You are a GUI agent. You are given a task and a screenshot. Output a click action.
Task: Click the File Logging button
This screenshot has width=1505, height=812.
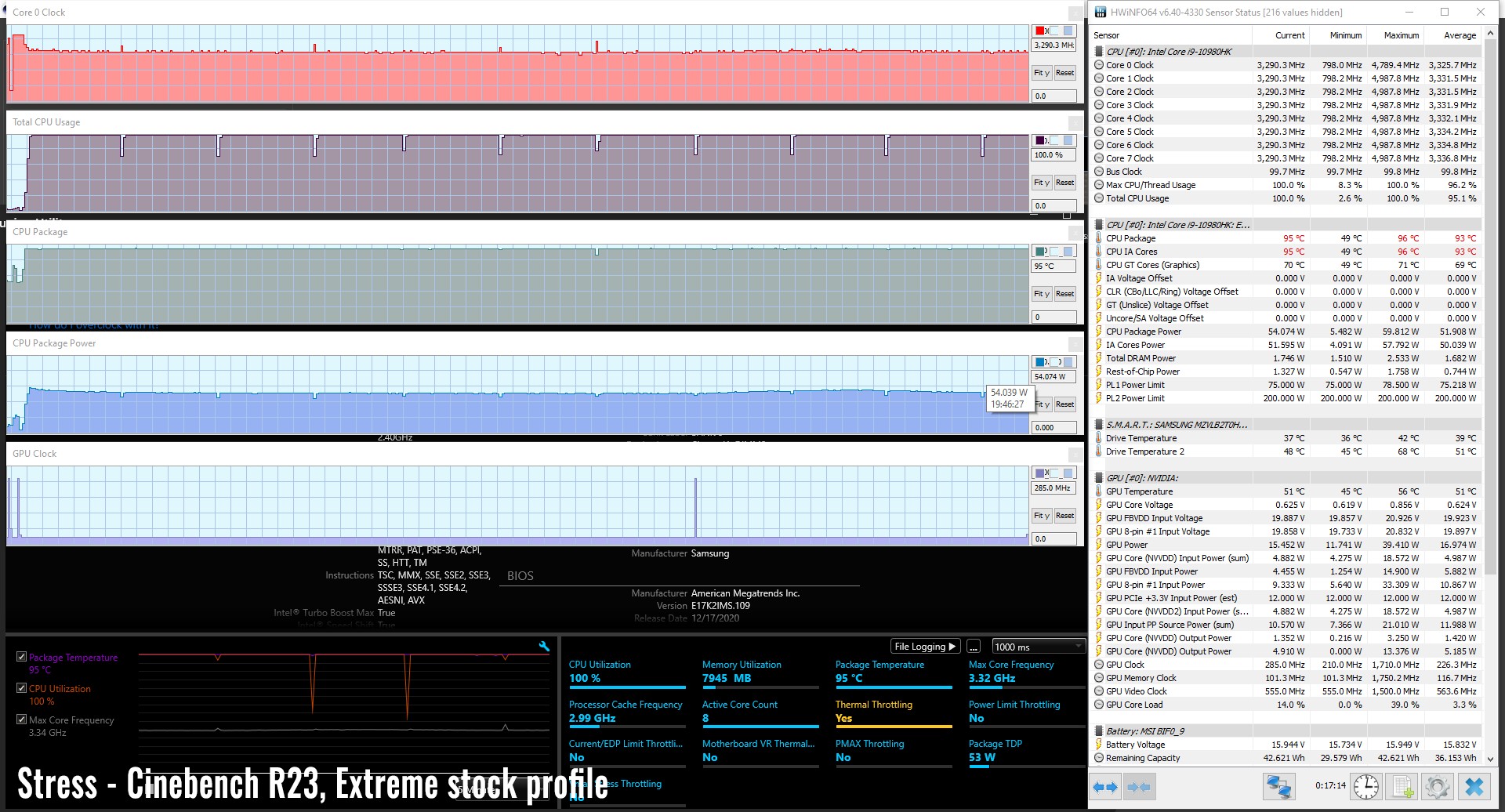(x=925, y=647)
